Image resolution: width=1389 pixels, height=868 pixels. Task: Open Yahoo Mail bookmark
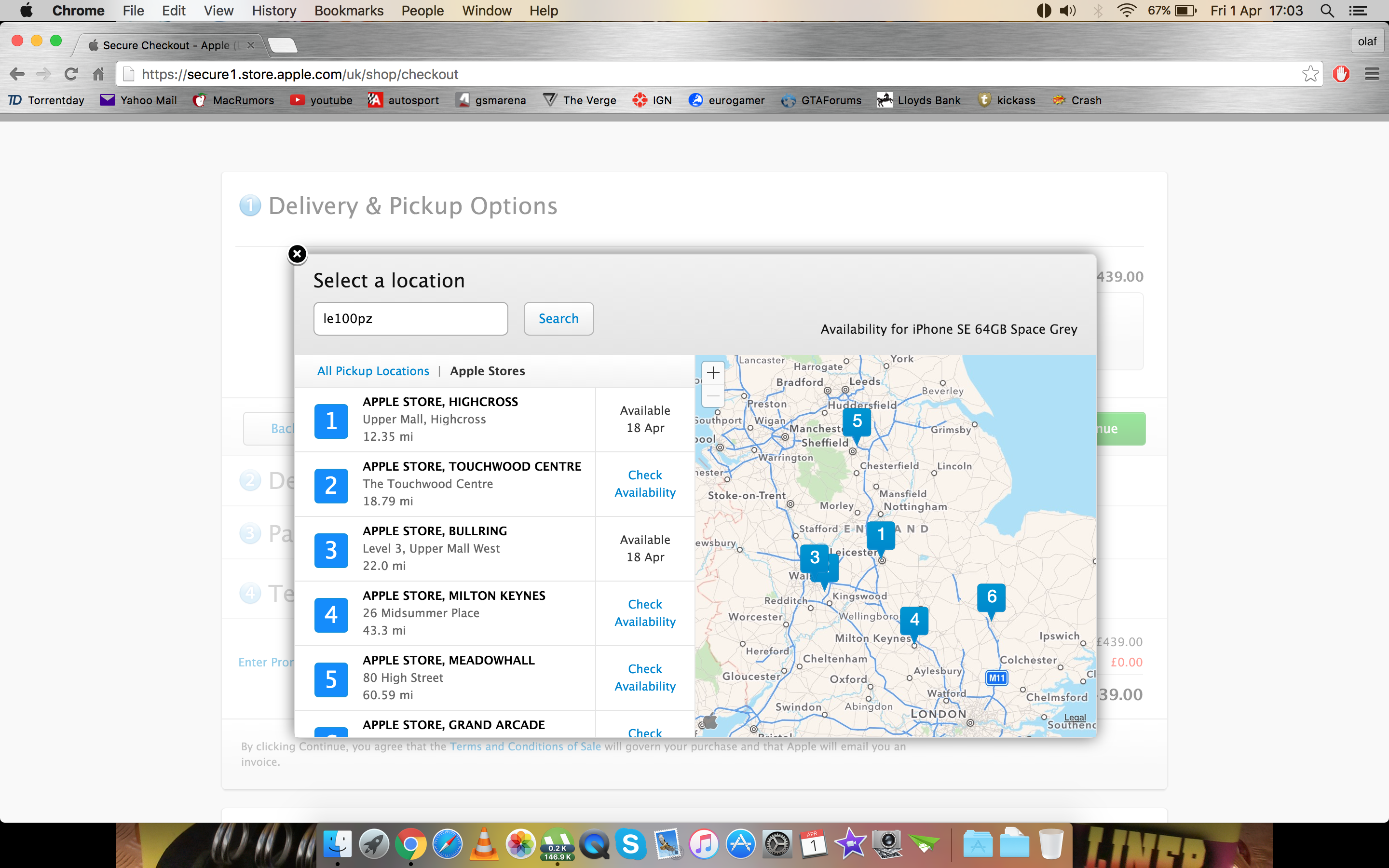(x=138, y=100)
